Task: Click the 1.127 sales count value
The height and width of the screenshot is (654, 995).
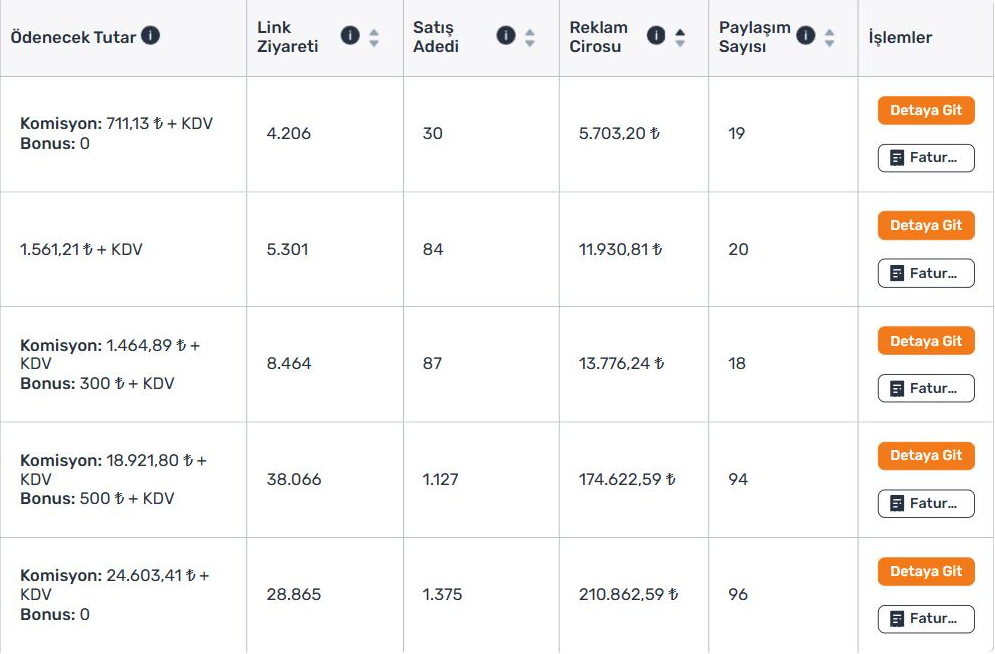Action: (440, 480)
